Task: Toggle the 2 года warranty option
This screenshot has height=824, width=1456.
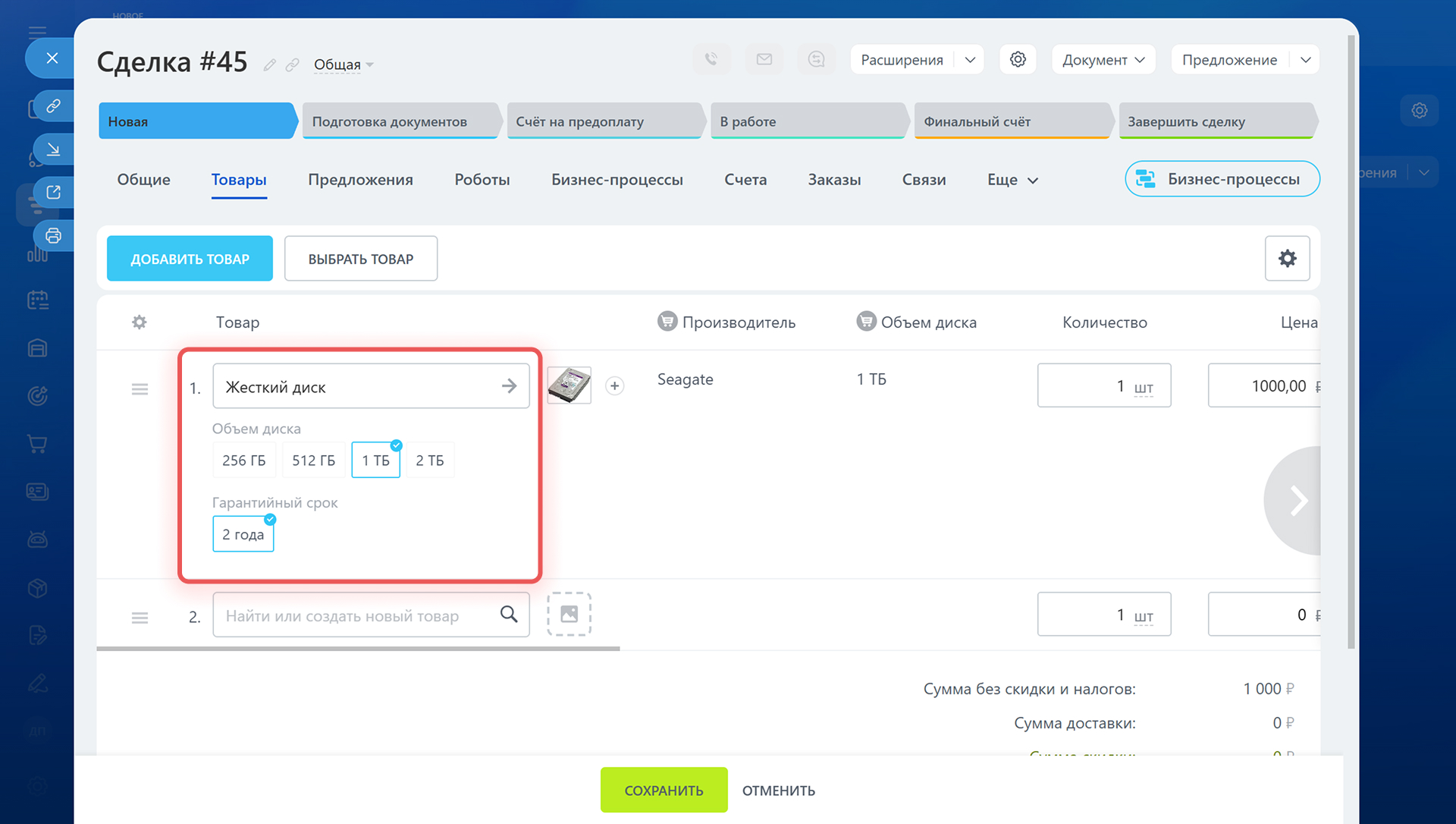Action: [x=243, y=534]
